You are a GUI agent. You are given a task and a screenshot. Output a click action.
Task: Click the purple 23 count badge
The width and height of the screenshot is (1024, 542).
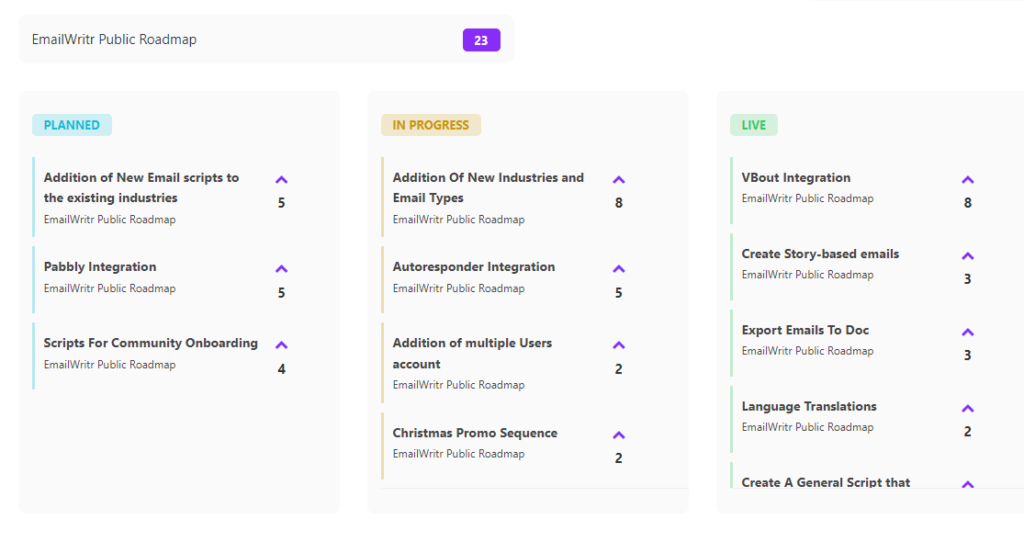(x=481, y=40)
